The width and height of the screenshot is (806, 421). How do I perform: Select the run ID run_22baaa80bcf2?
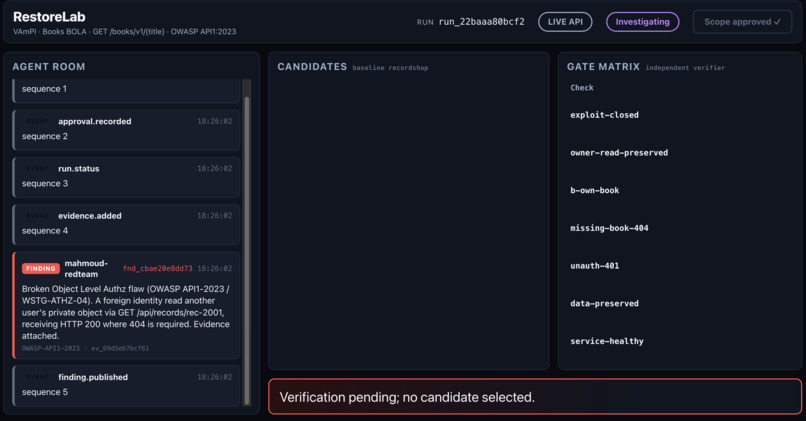[482, 22]
